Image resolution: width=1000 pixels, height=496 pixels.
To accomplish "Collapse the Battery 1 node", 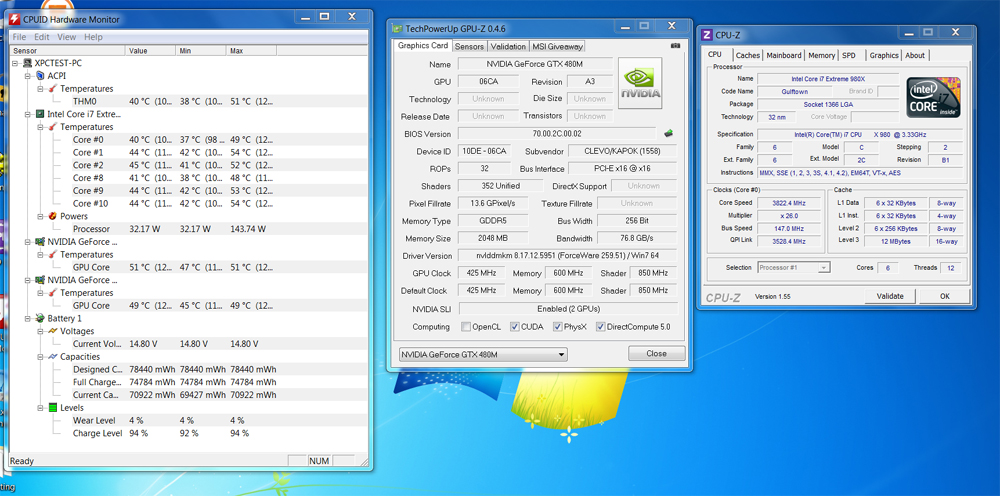I will coord(27,318).
